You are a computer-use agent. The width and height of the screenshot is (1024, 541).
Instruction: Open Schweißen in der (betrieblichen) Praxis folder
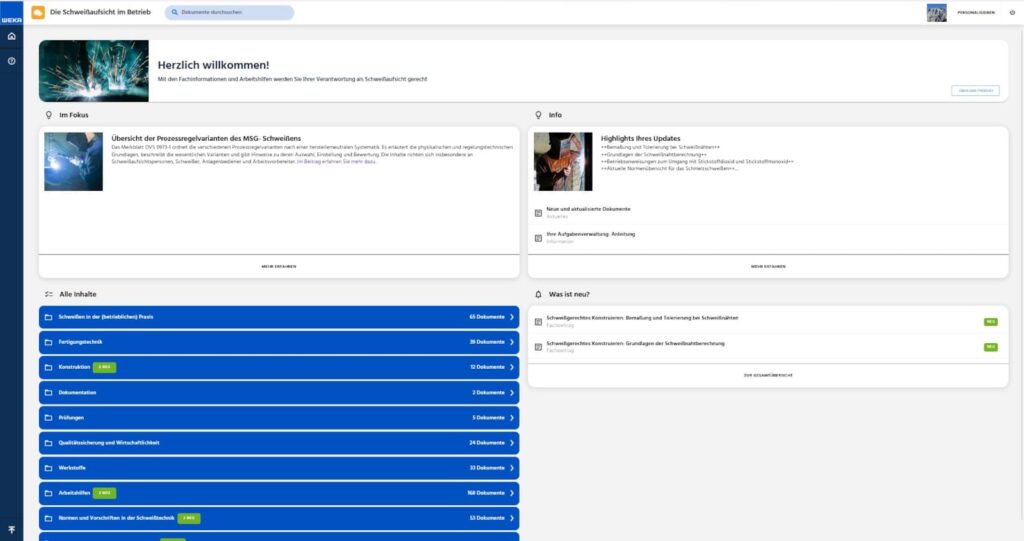[279, 317]
